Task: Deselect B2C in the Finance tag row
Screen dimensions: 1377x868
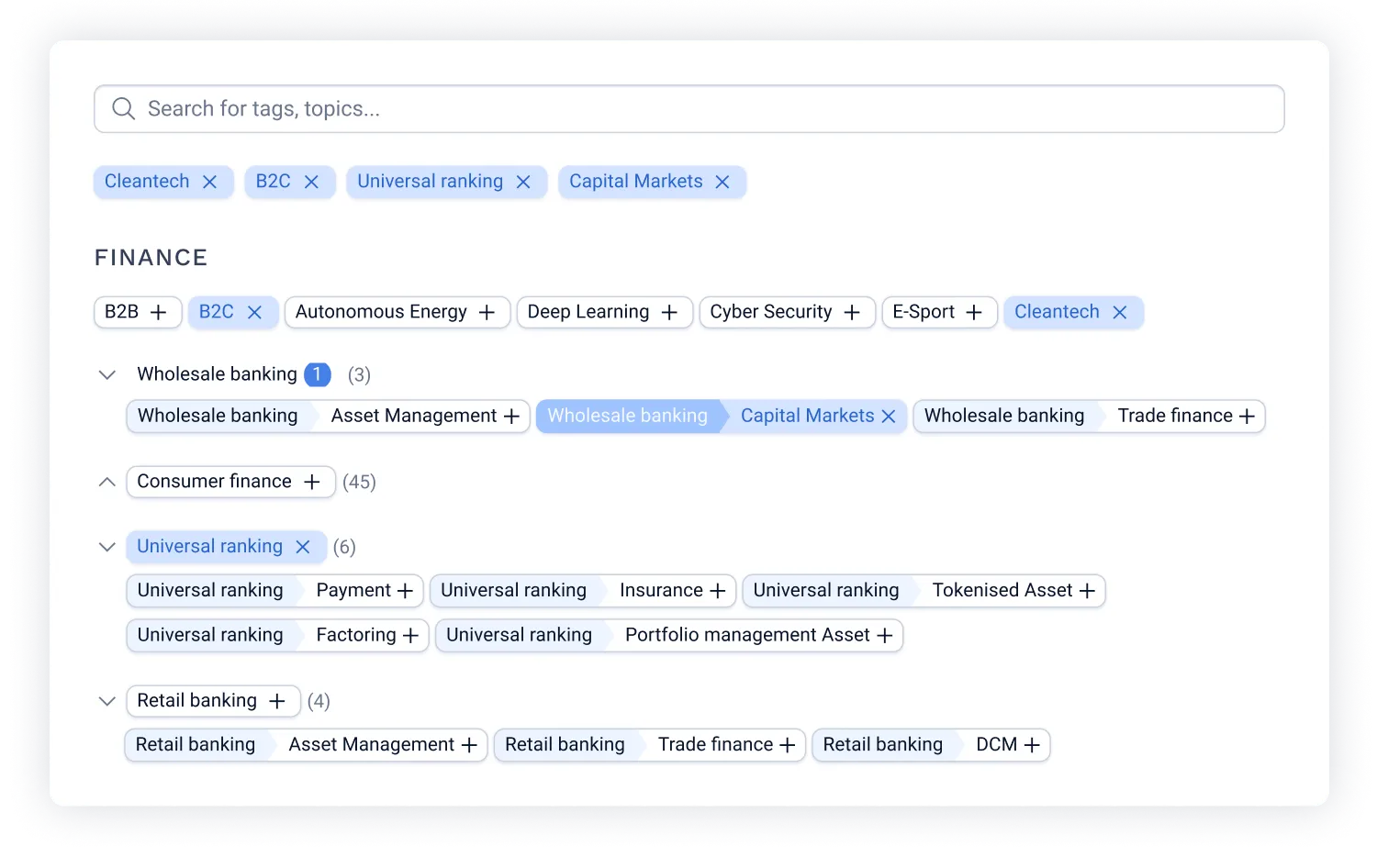Action: [x=255, y=312]
